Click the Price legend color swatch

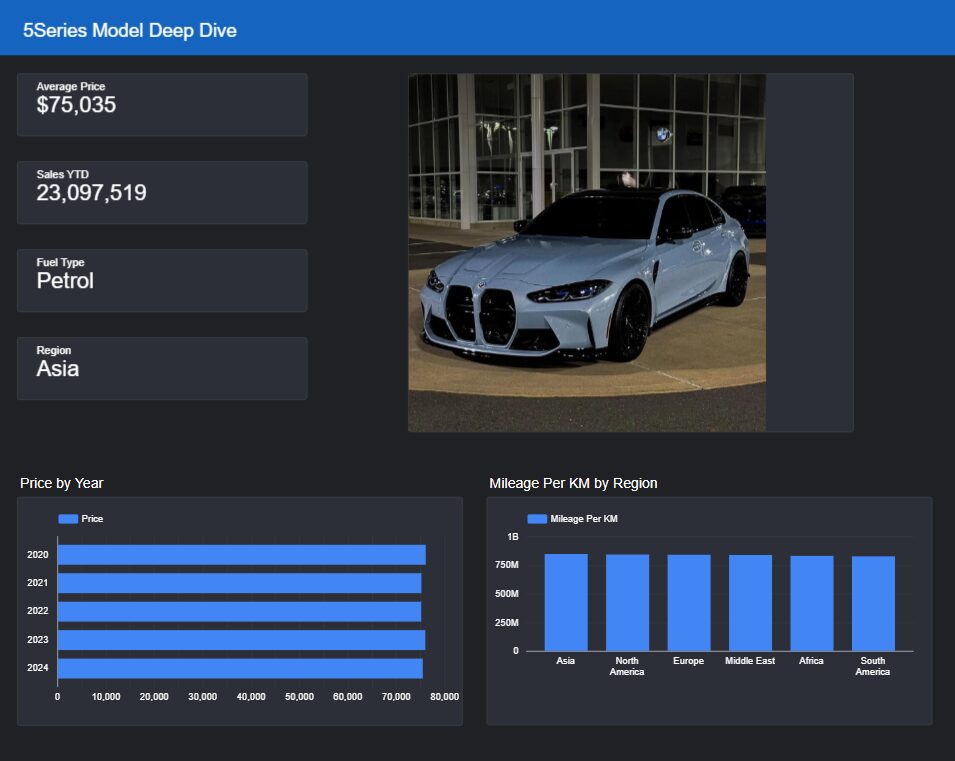pos(68,519)
